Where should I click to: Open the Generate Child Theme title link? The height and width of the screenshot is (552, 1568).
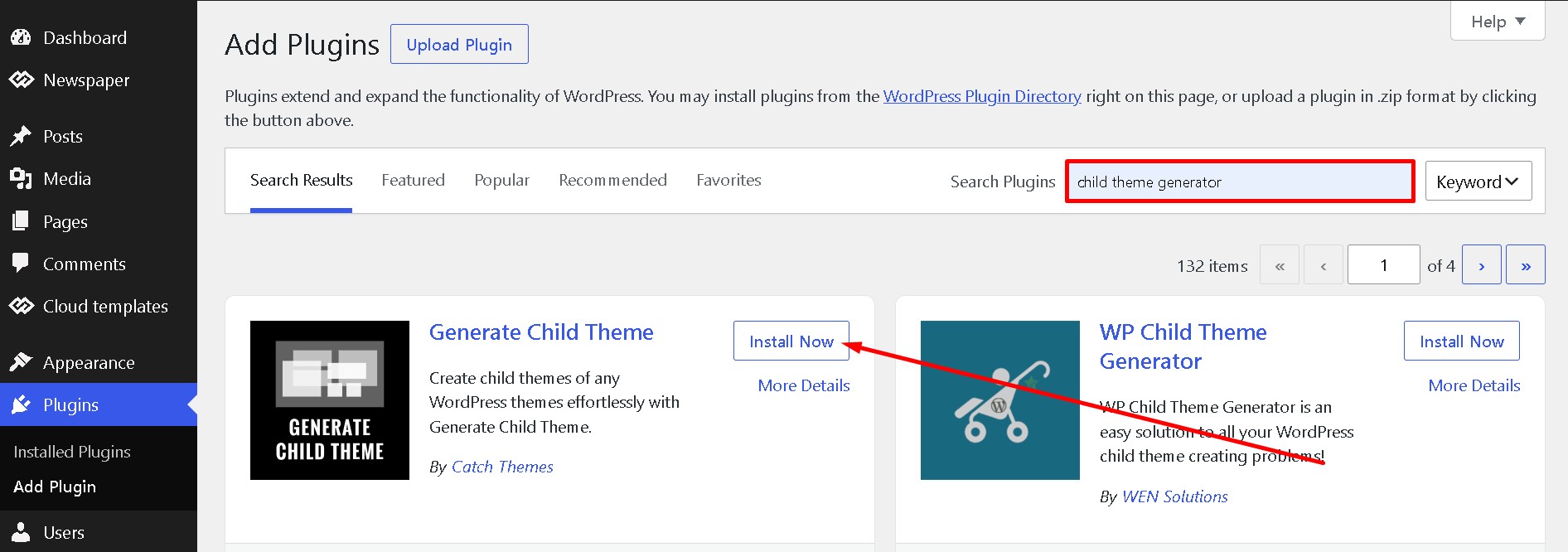(x=541, y=332)
